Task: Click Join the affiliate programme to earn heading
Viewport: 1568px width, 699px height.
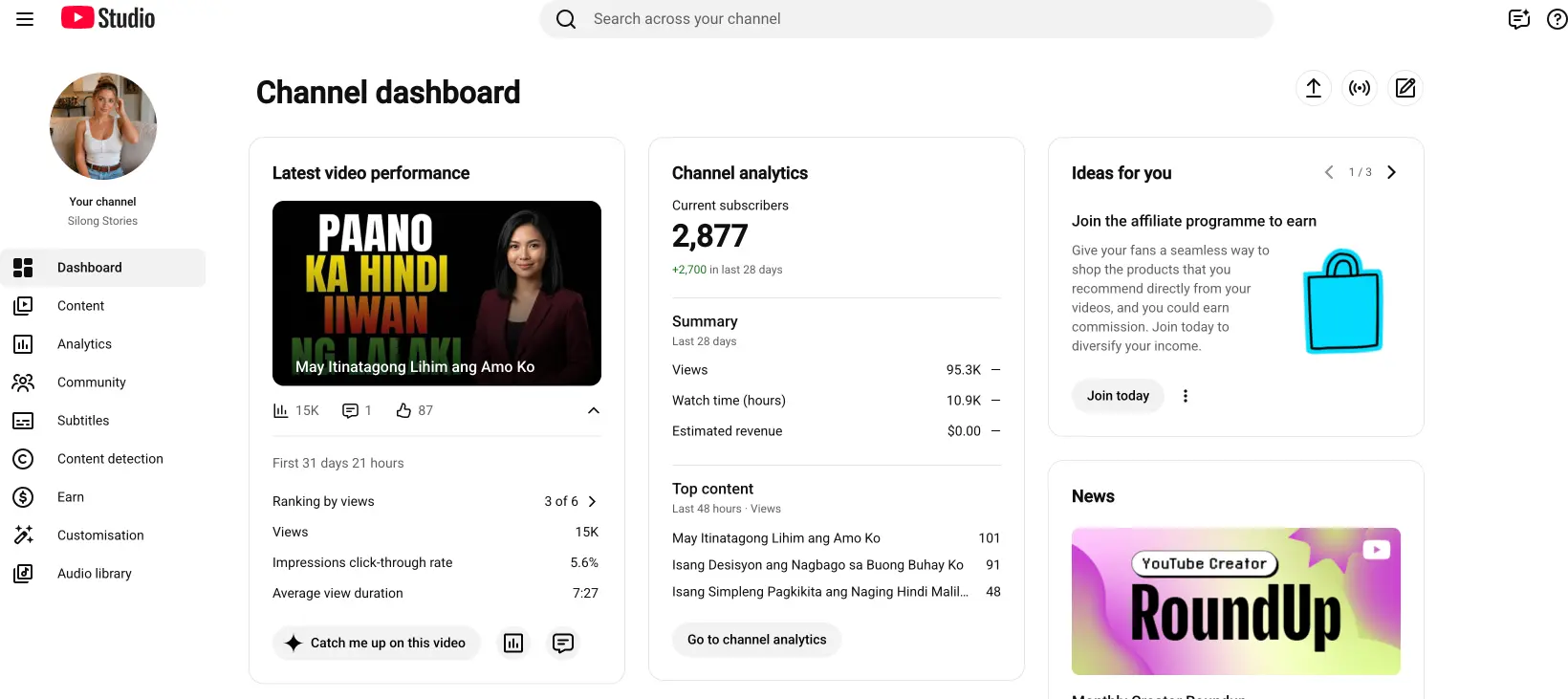Action: click(x=1194, y=221)
